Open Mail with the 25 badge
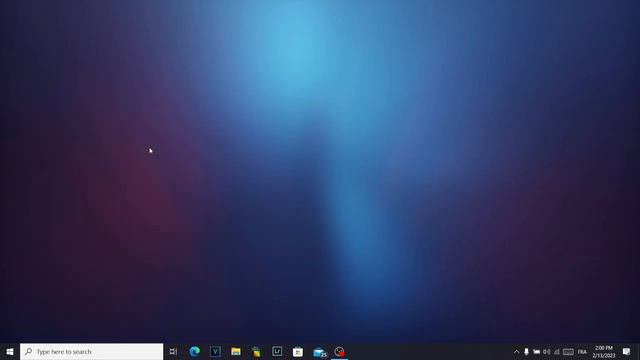640x360 pixels. click(319, 351)
